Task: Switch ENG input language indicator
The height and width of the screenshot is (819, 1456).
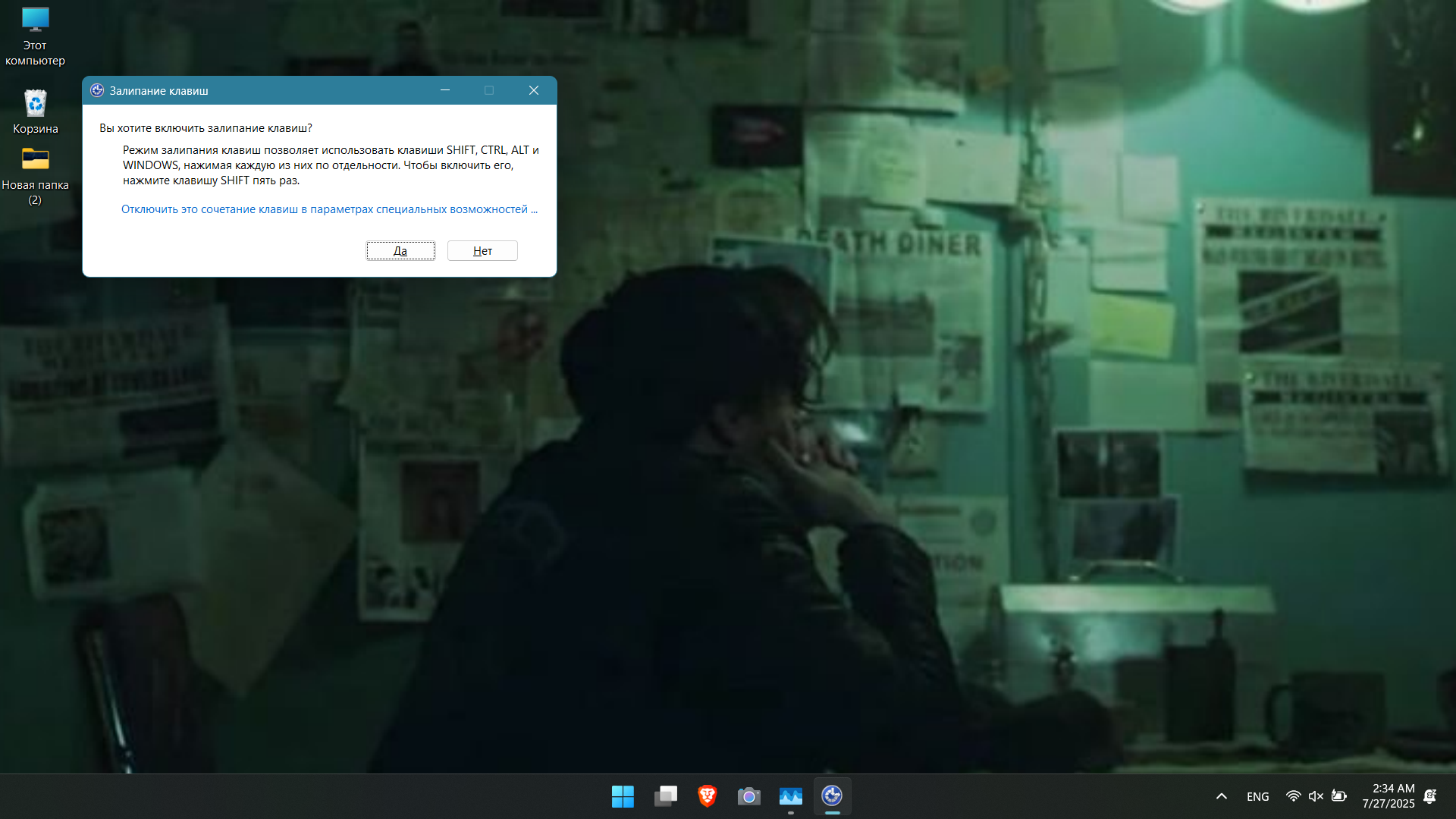Action: click(x=1257, y=796)
